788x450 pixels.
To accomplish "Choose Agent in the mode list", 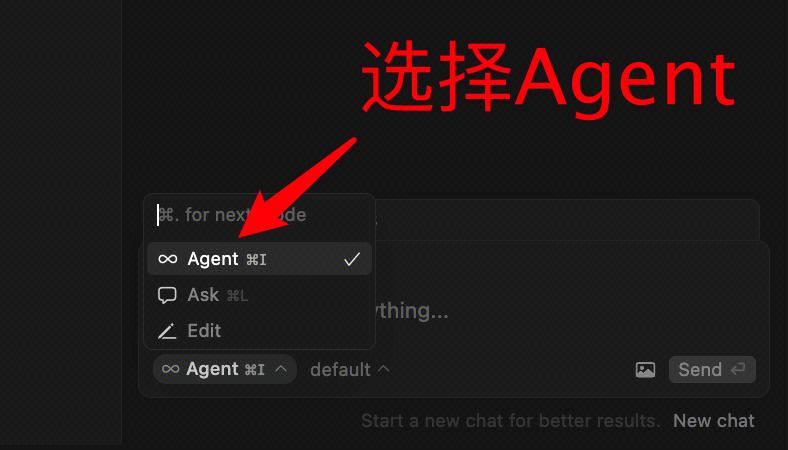I will coord(259,259).
